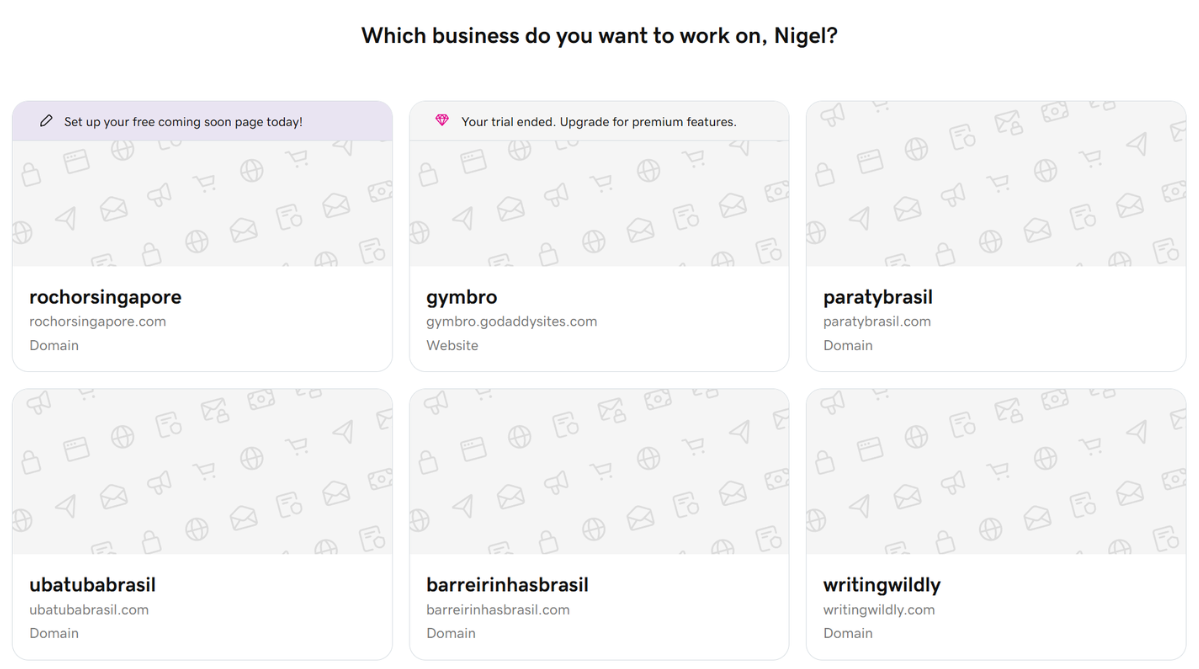Click the ubatubabrasil.com domain text

click(89, 610)
